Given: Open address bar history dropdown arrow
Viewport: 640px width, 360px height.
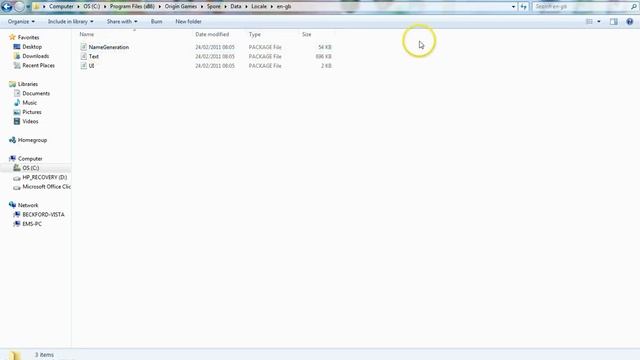Looking at the screenshot, I should [513, 7].
